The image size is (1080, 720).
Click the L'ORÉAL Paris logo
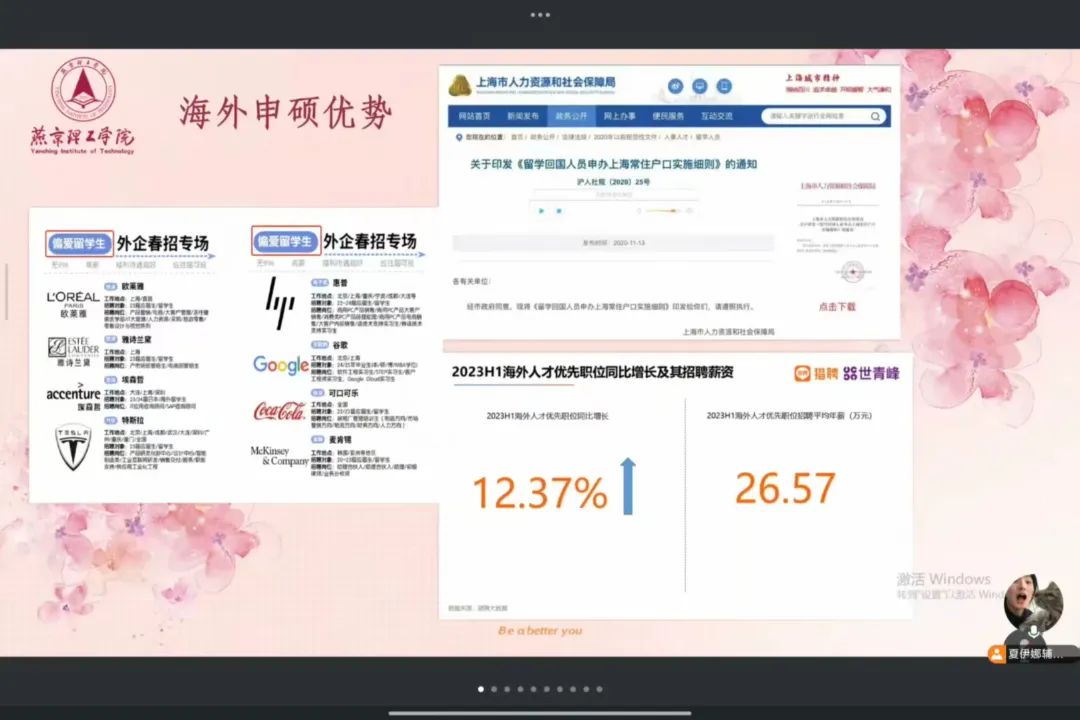pyautogui.click(x=73, y=302)
